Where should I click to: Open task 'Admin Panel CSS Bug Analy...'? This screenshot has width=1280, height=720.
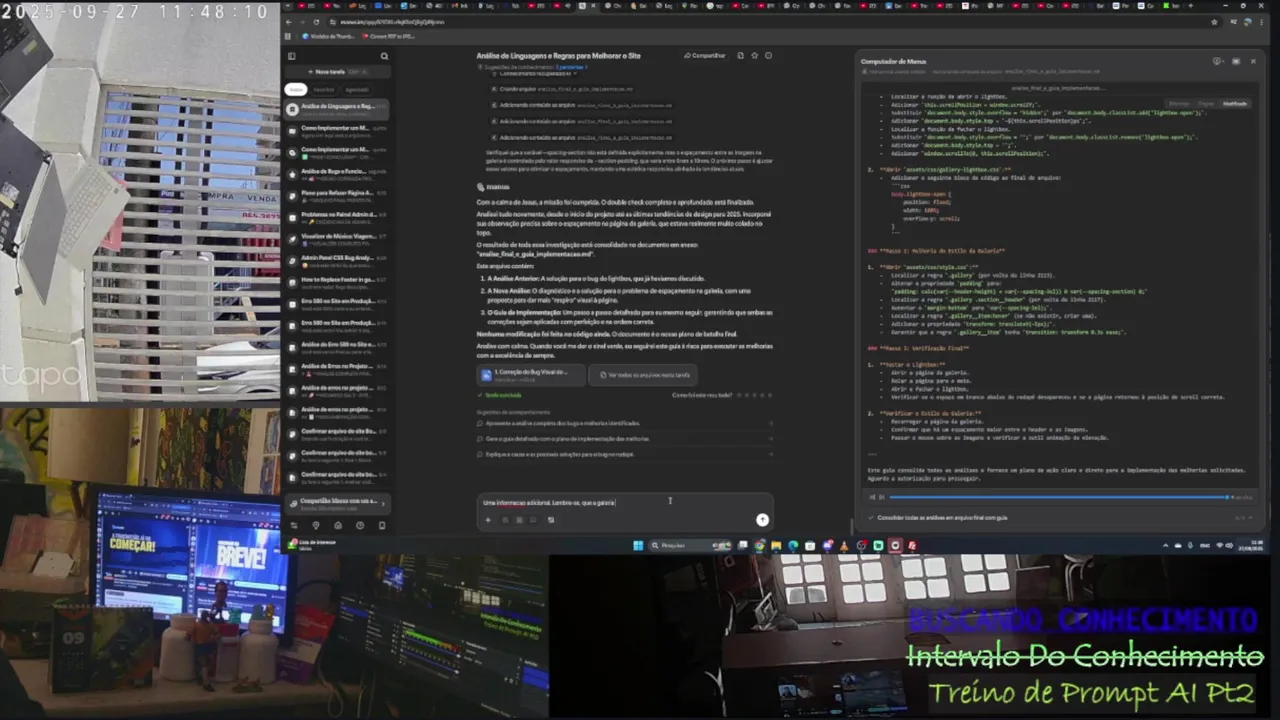tap(337, 260)
